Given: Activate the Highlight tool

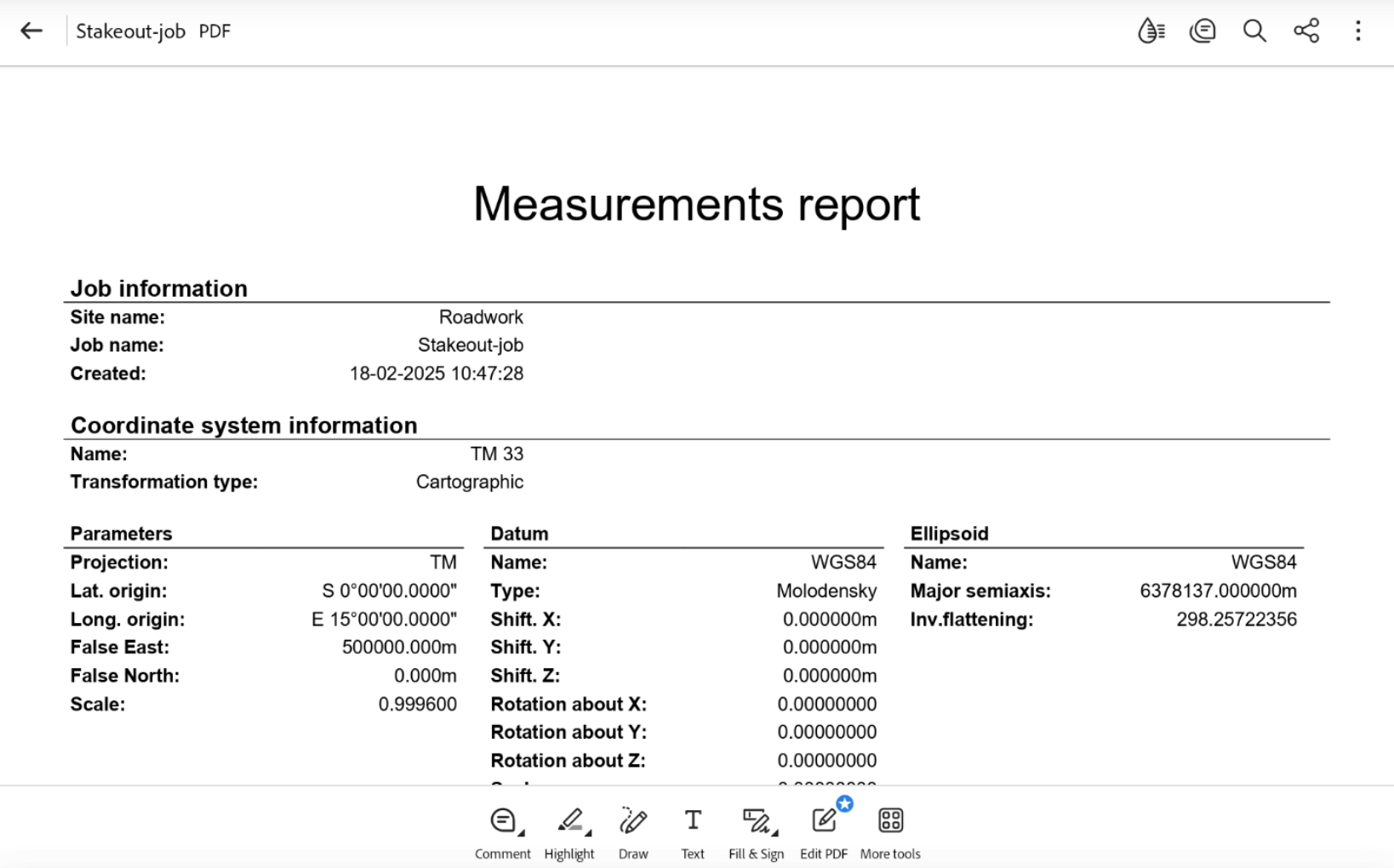Looking at the screenshot, I should pyautogui.click(x=570, y=821).
